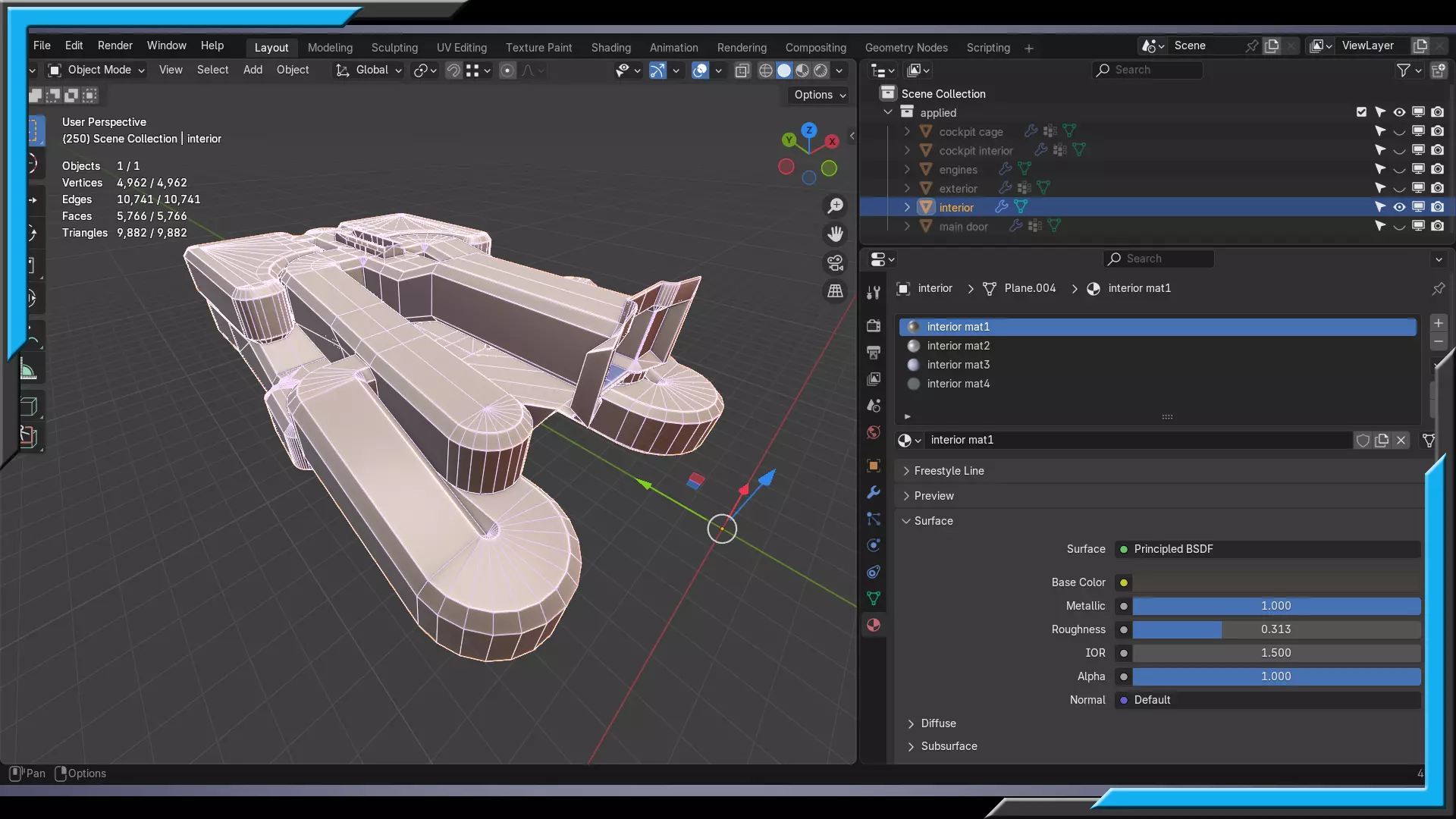This screenshot has width=1456, height=819.
Task: Add a new material slot plus button
Action: (1438, 323)
